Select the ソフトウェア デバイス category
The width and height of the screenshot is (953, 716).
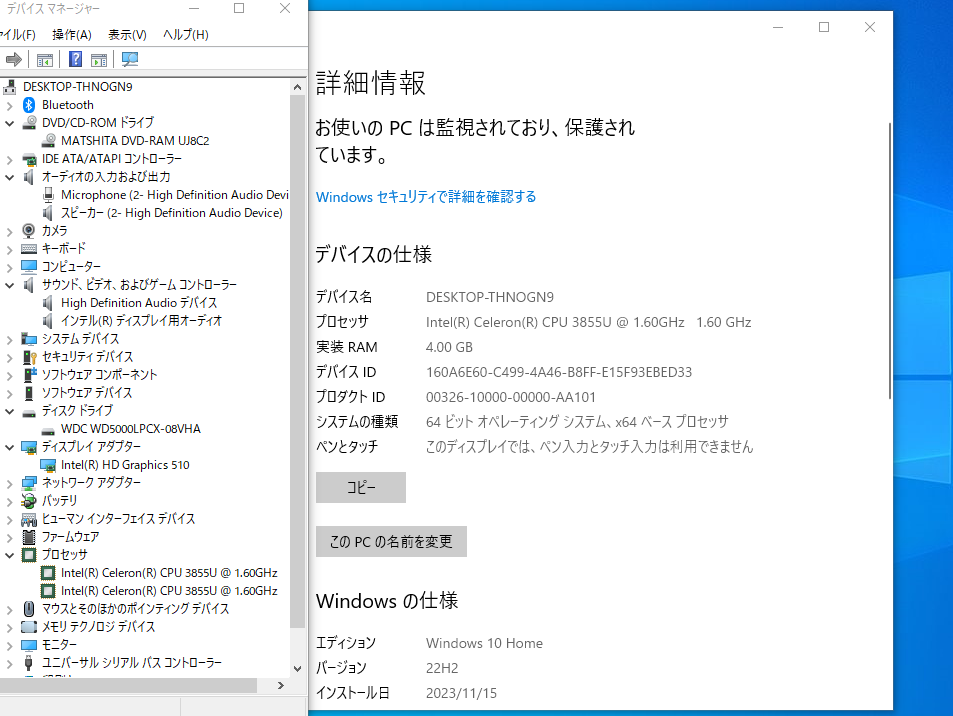87,393
